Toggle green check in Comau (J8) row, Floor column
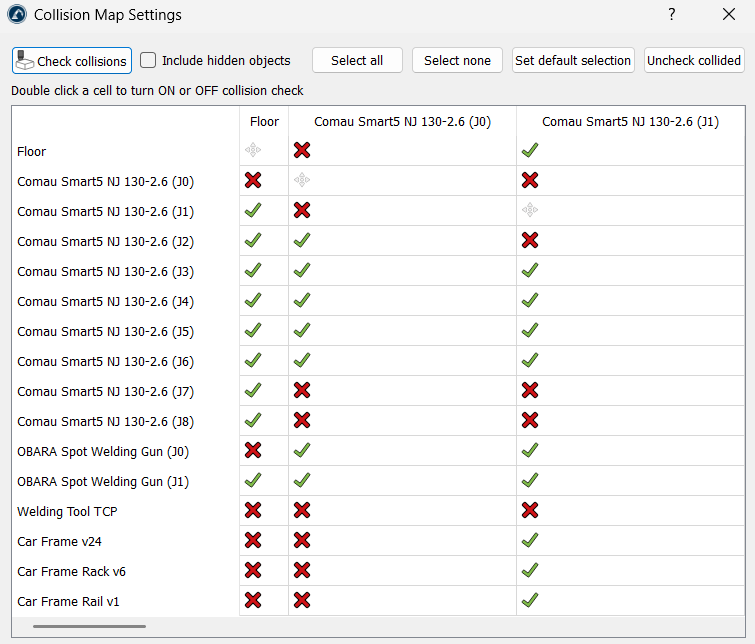 (x=253, y=420)
